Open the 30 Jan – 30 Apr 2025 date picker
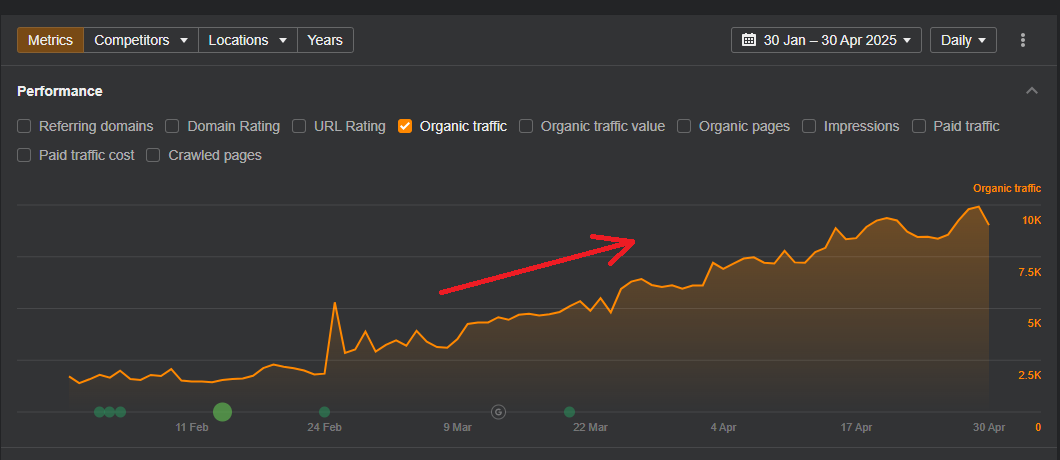This screenshot has width=1060, height=460. [827, 40]
